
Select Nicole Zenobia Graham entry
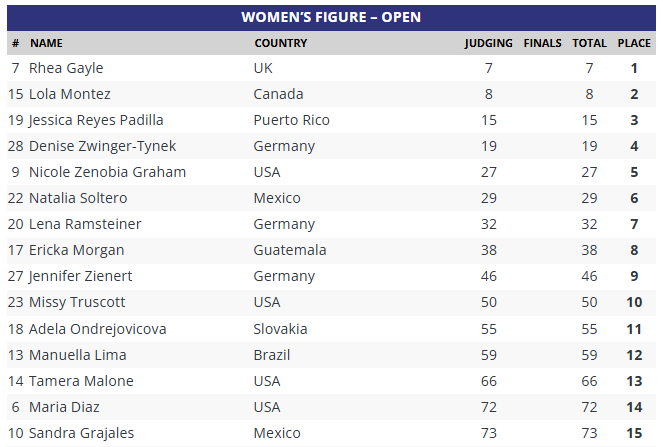pos(107,172)
